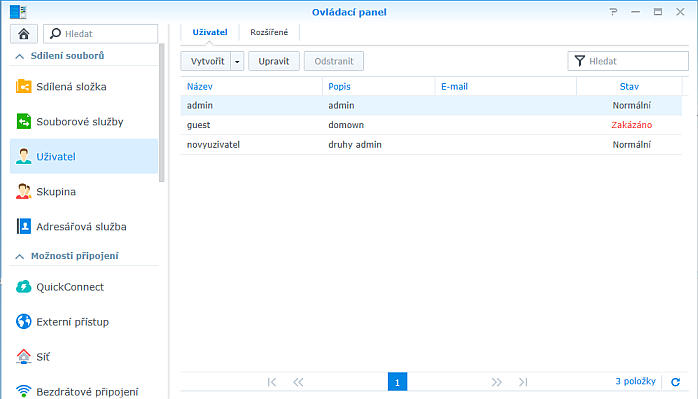698x399 pixels.
Task: Maximize the Ovládací panel window
Action: pos(657,12)
